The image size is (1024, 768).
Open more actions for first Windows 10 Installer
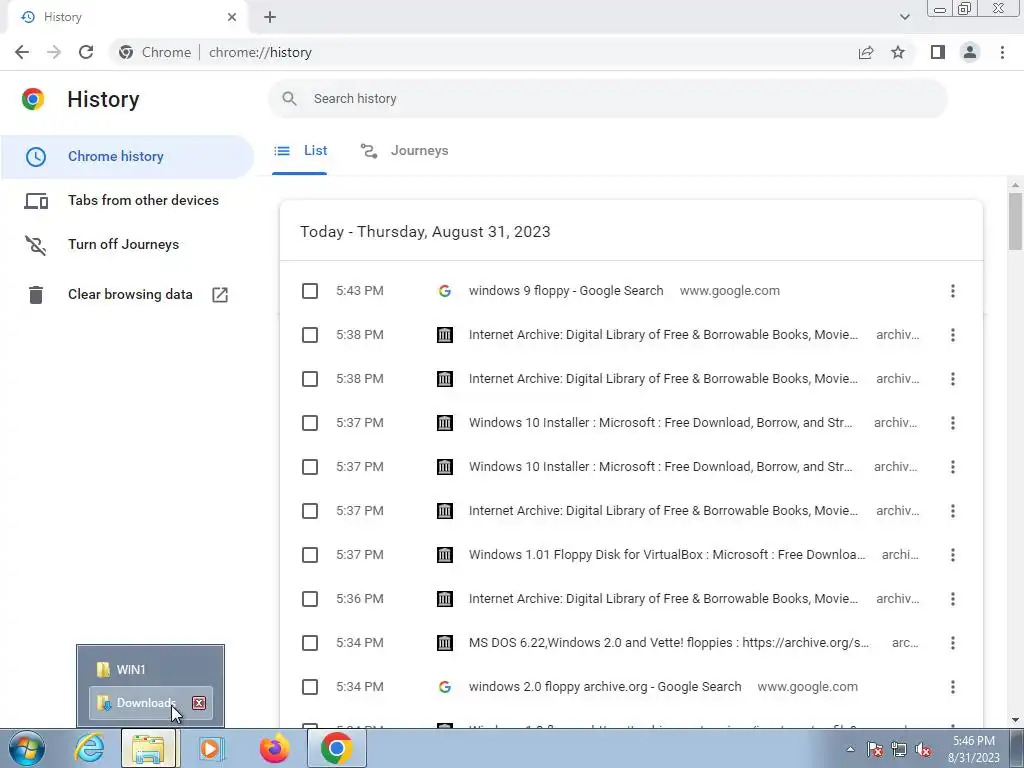(x=953, y=423)
